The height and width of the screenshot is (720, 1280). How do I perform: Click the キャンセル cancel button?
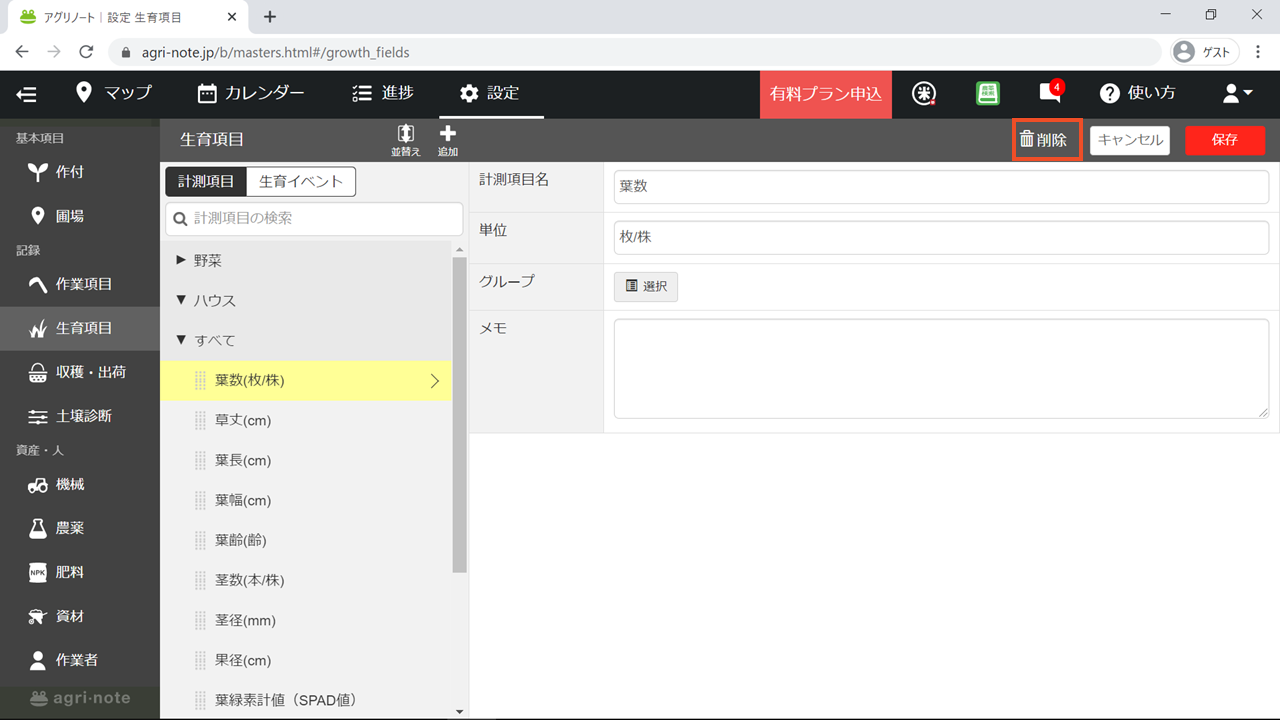1130,140
